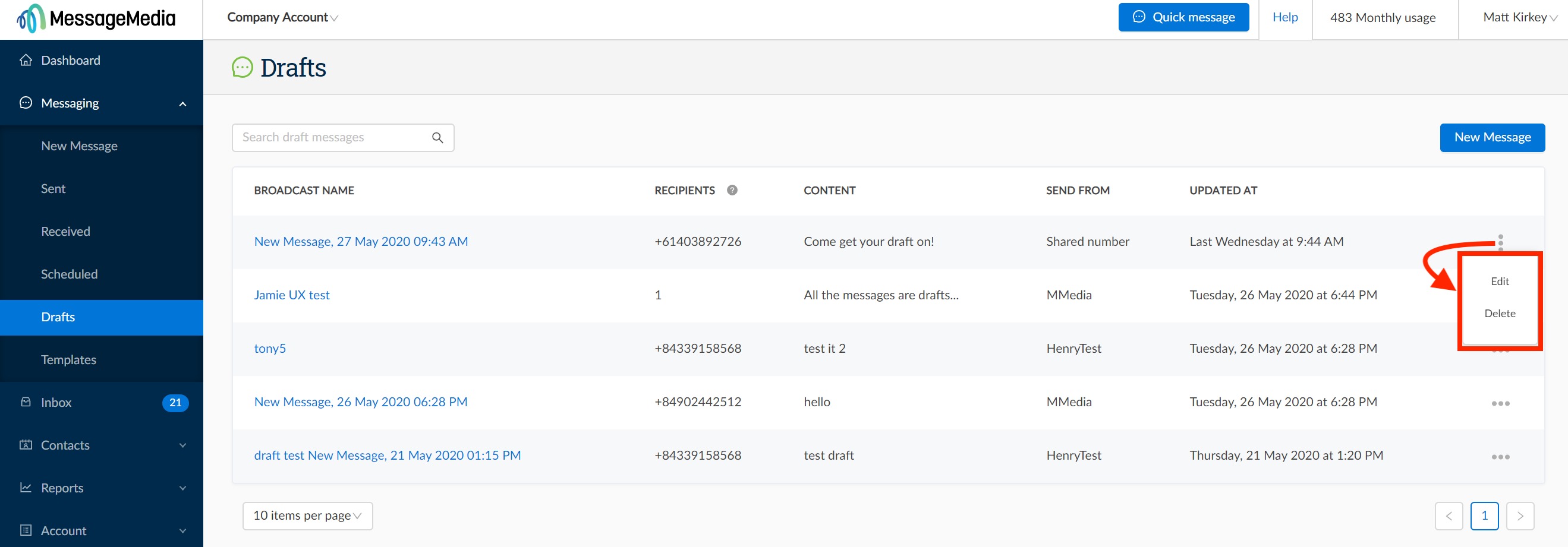Click the Contacts address book icon
1568x547 pixels.
coord(26,445)
